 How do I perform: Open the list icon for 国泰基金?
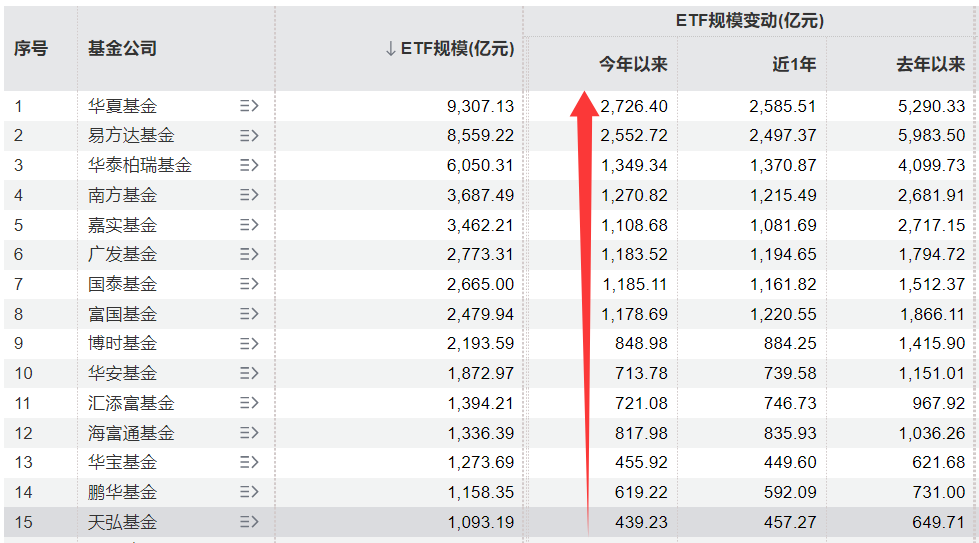pyautogui.click(x=249, y=284)
